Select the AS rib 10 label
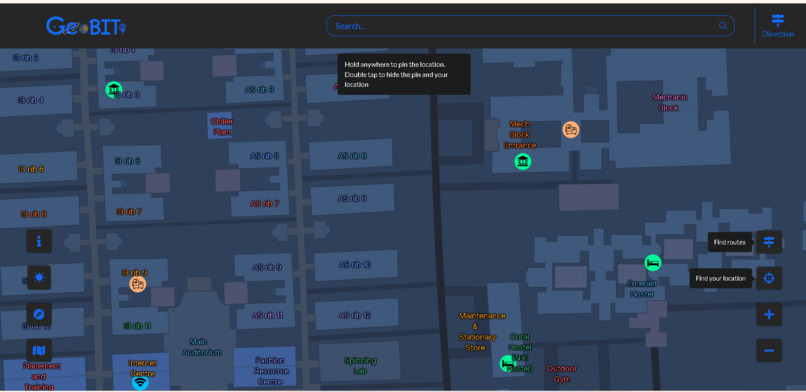Image resolution: width=806 pixels, height=392 pixels. click(x=355, y=265)
